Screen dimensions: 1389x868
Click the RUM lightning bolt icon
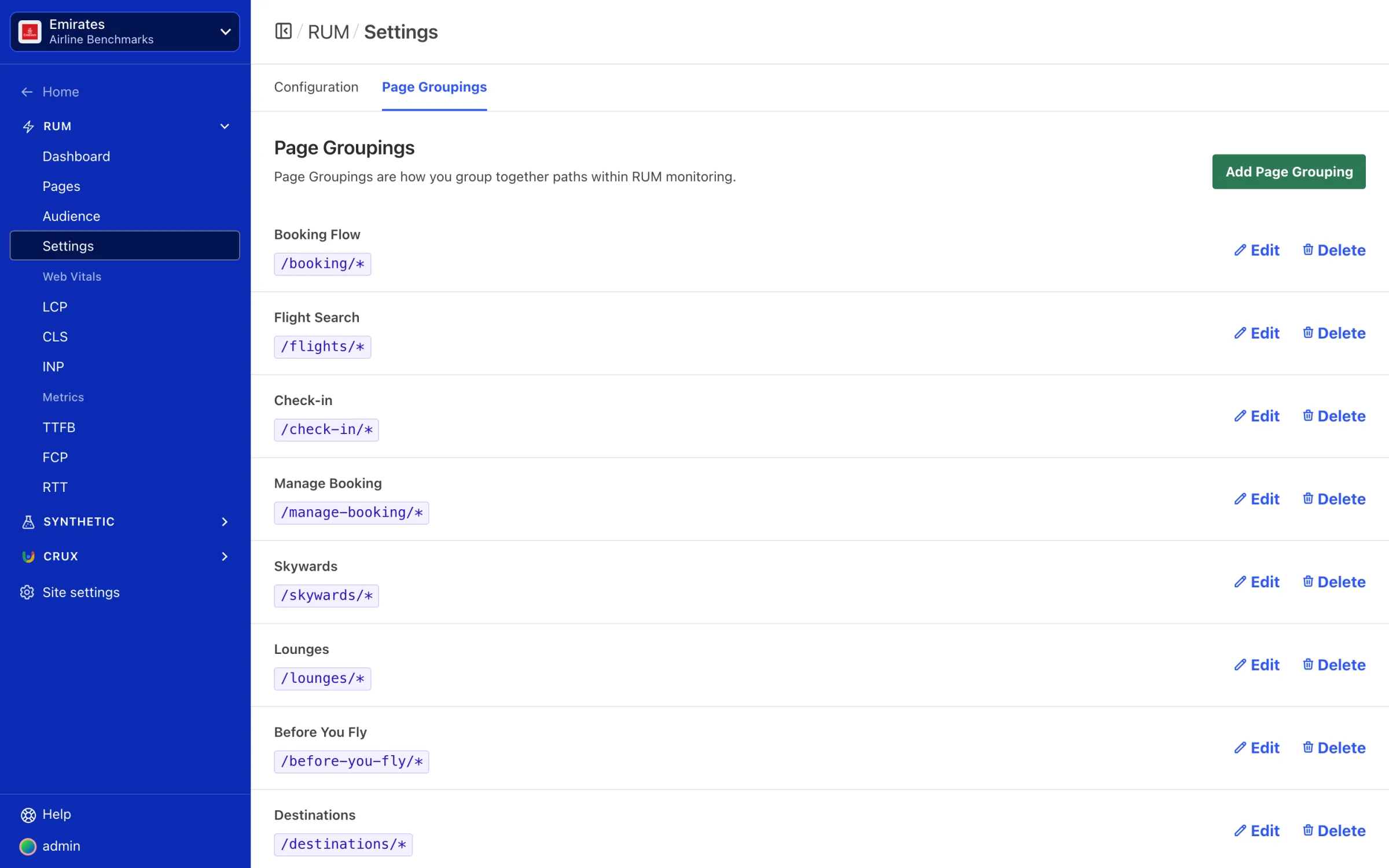28,126
